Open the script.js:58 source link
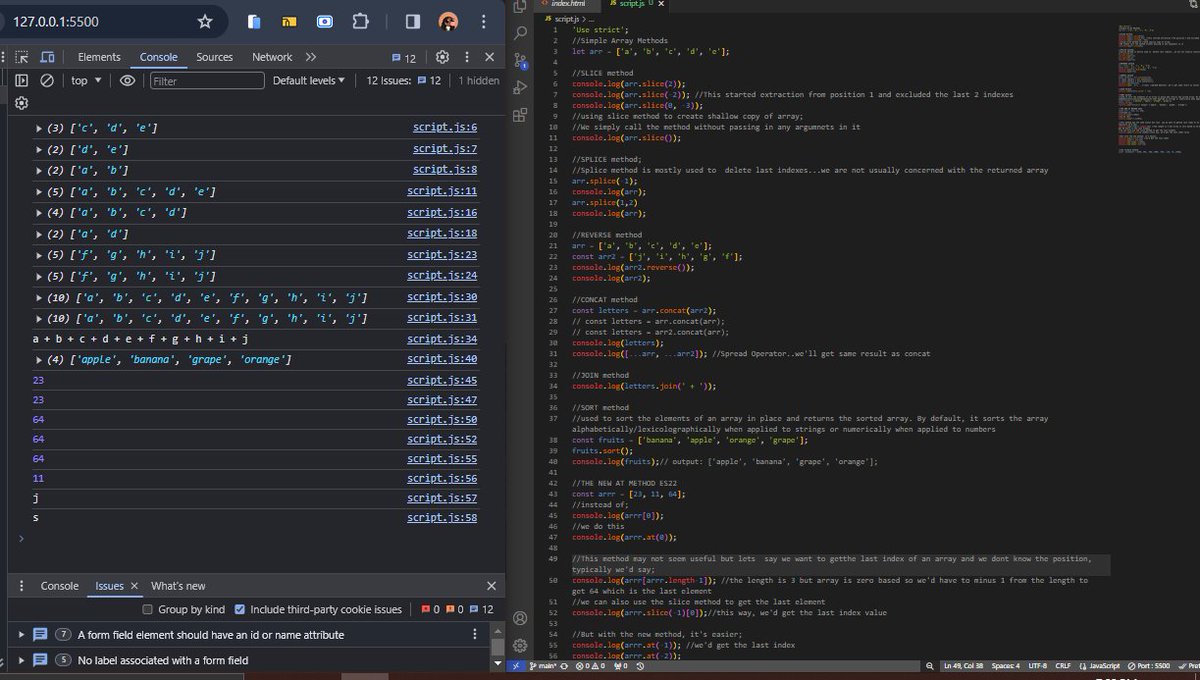This screenshot has width=1200, height=680. pyautogui.click(x=442, y=517)
